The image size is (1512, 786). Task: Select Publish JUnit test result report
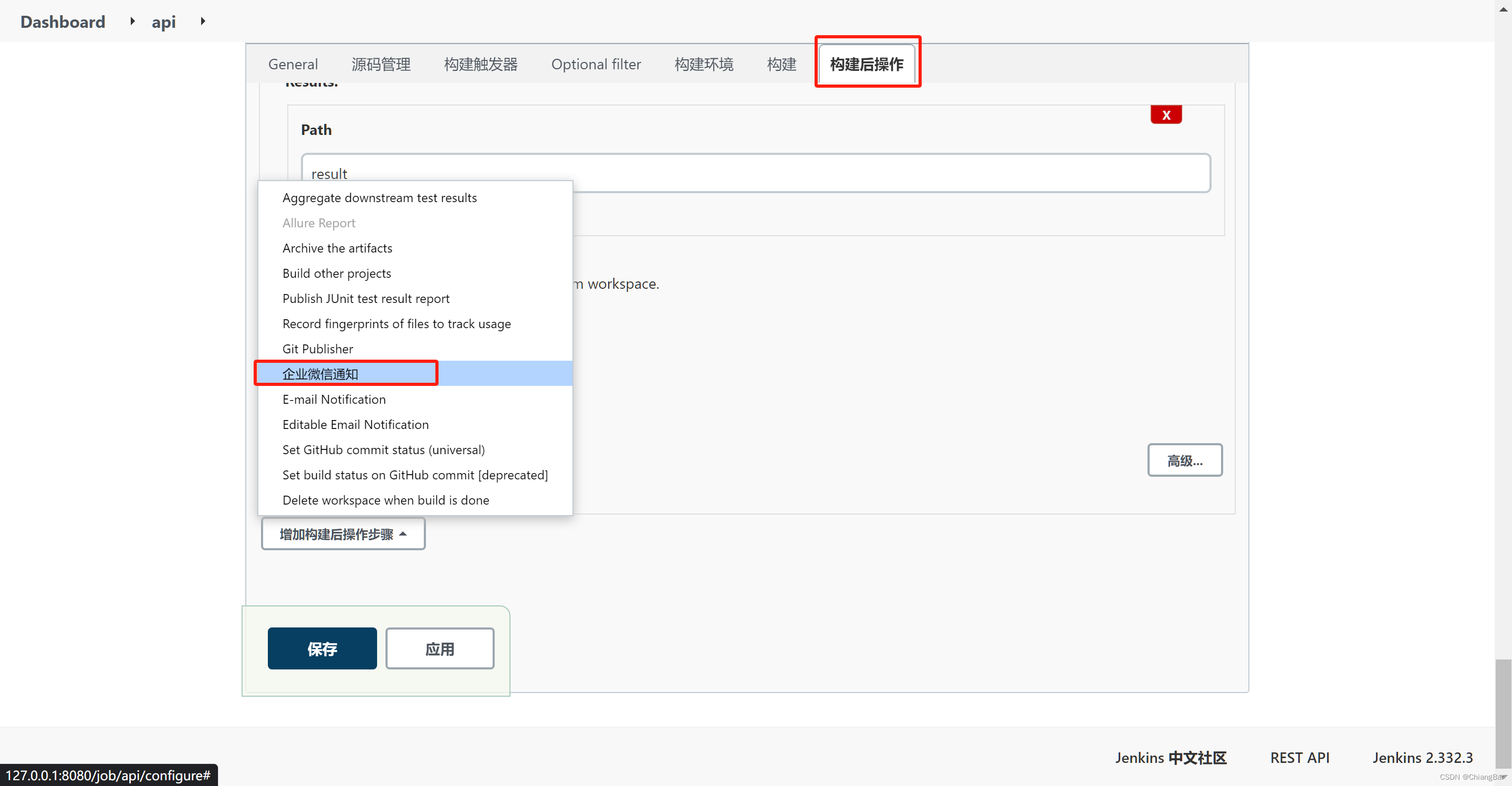pyautogui.click(x=415, y=299)
